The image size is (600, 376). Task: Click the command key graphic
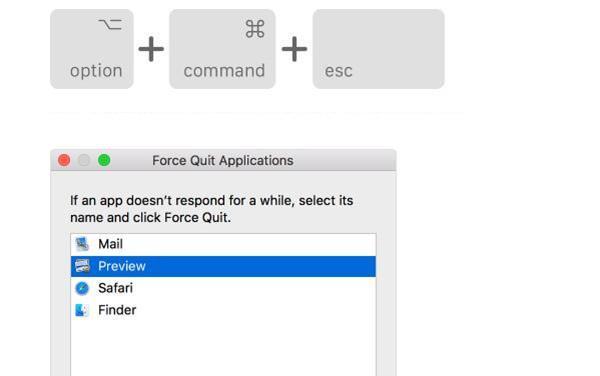coord(222,49)
